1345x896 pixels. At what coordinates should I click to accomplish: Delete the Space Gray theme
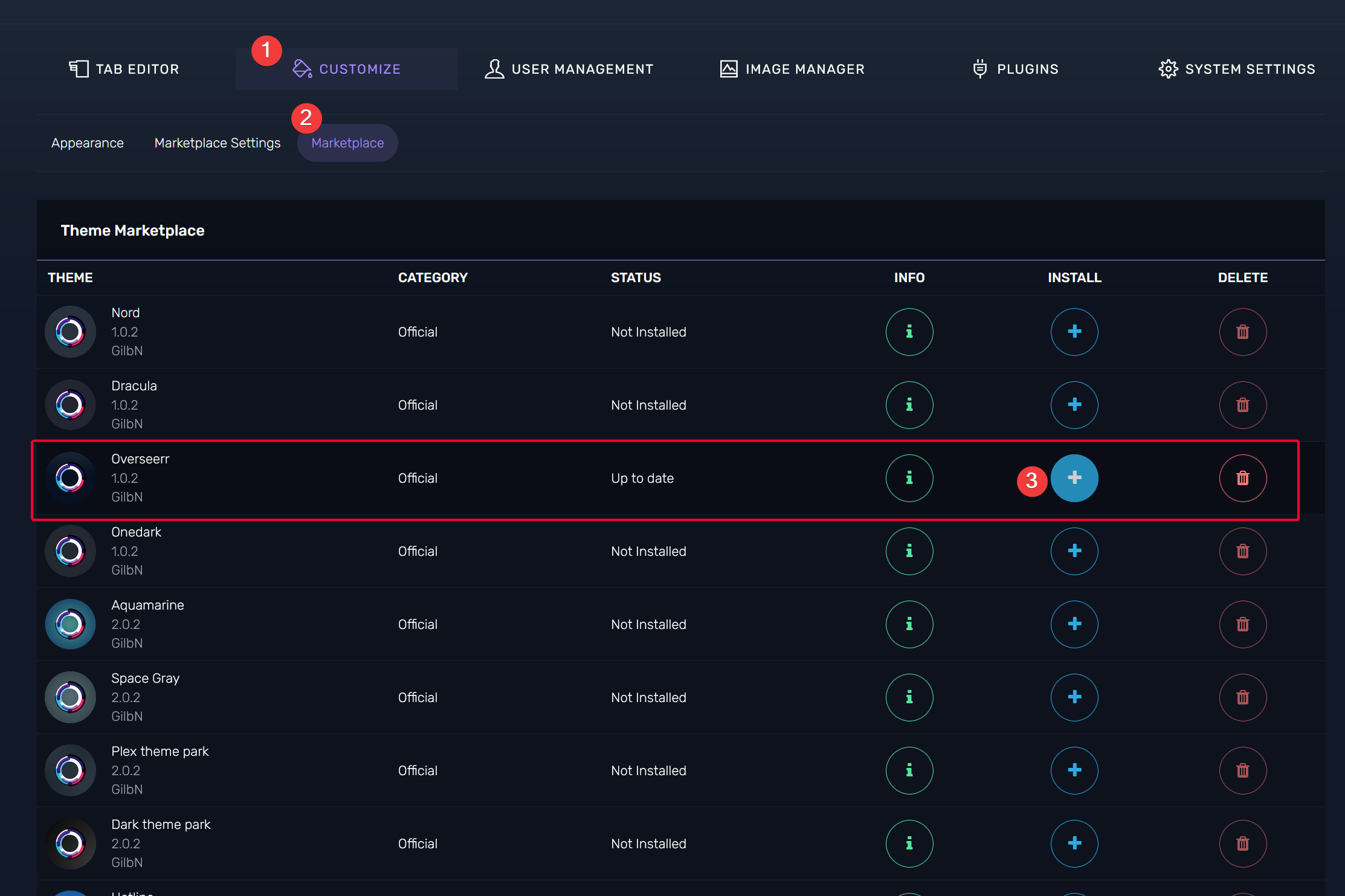point(1243,697)
